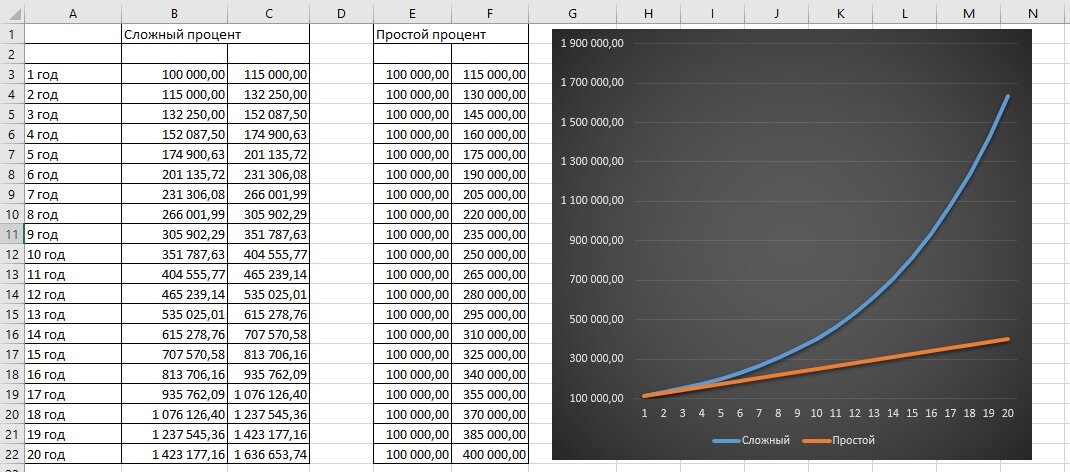The image size is (1070, 472).
Task: Select column A header
Action: click(73, 12)
